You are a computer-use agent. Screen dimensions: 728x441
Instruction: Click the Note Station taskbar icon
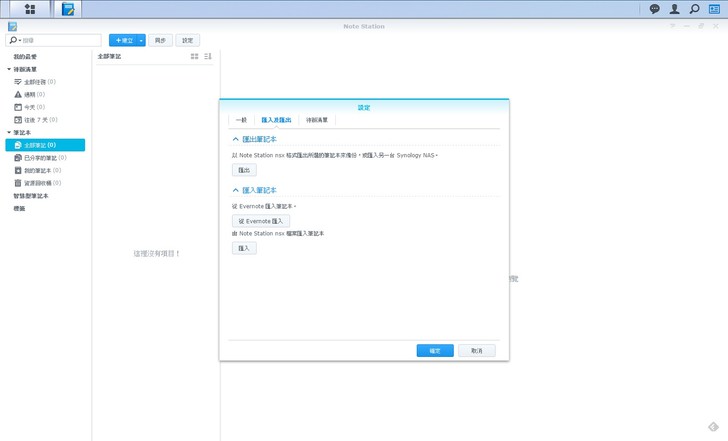point(68,9)
